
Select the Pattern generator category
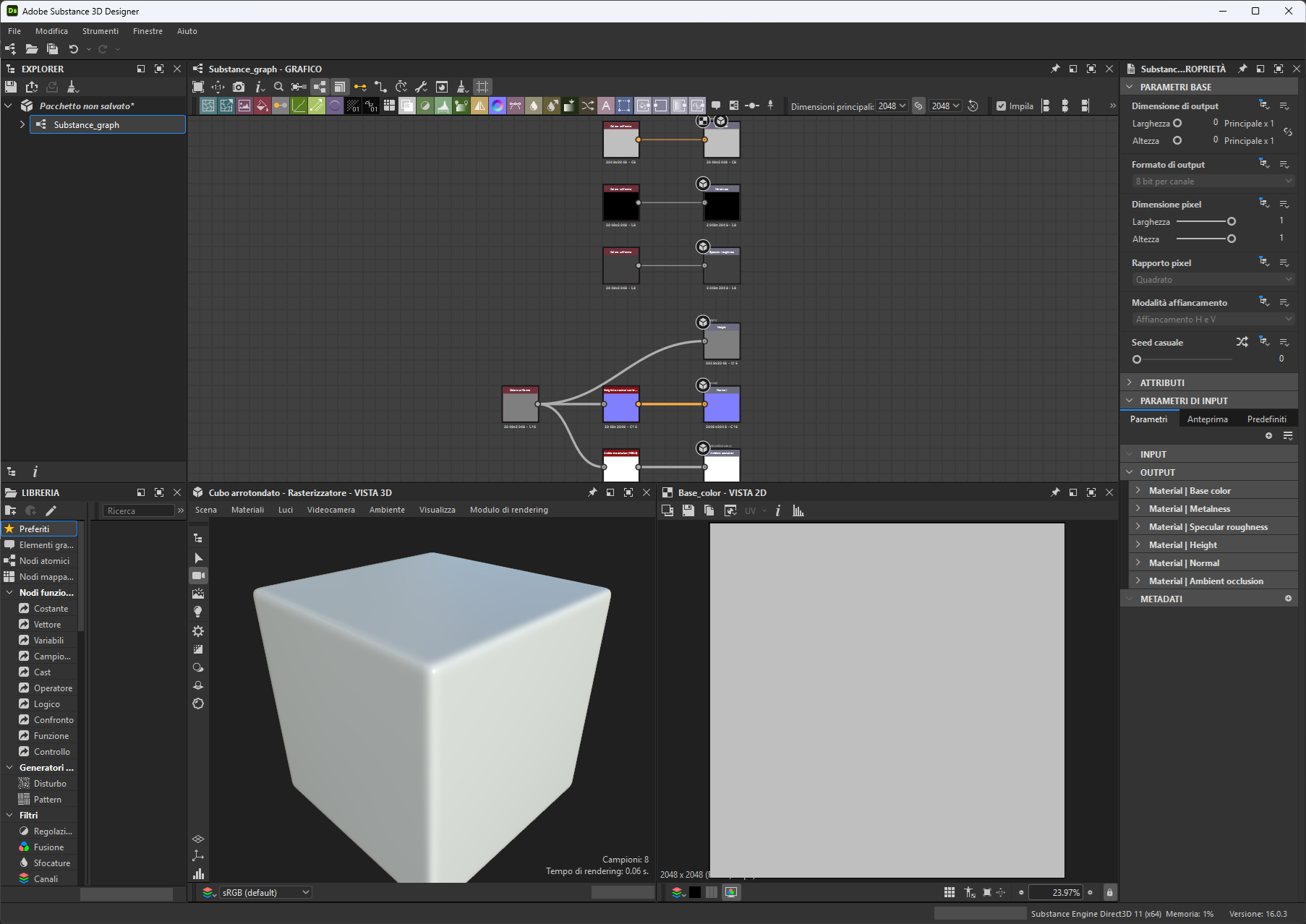pyautogui.click(x=47, y=799)
